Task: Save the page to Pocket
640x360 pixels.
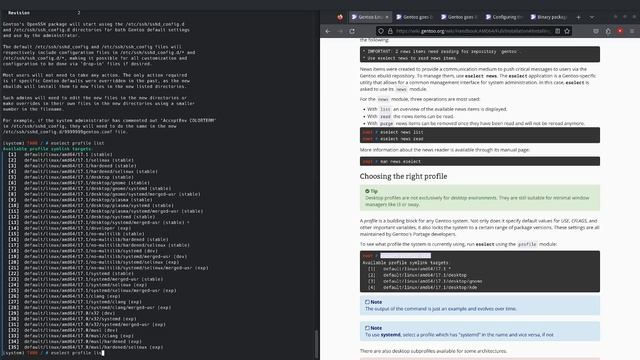Action: [x=596, y=31]
